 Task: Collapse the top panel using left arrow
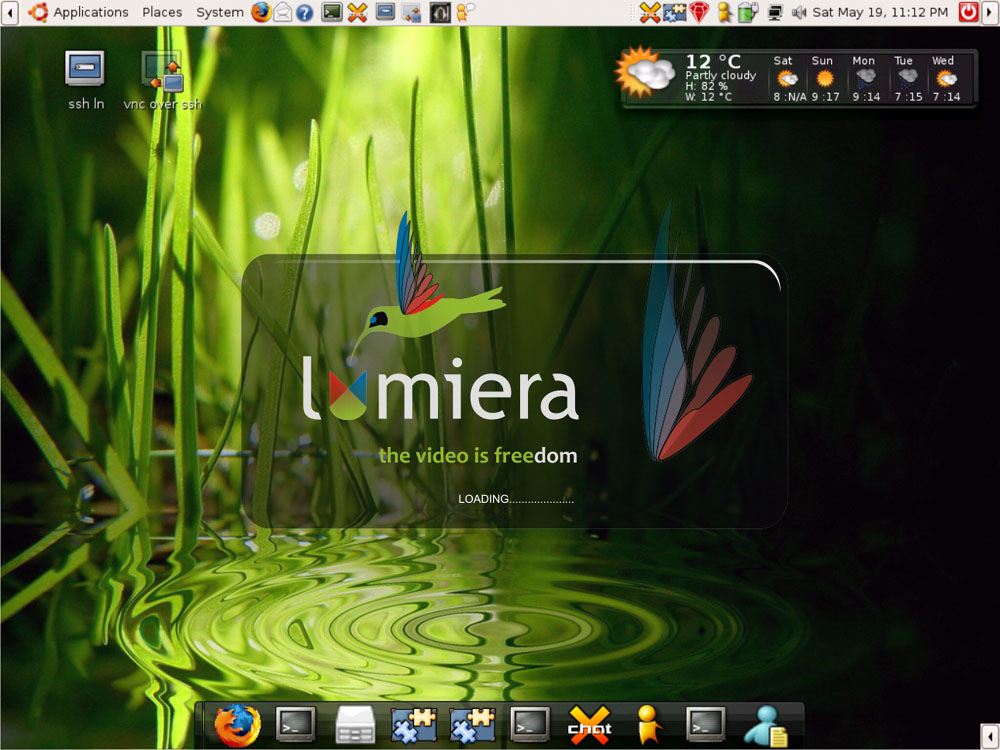click(x=10, y=12)
